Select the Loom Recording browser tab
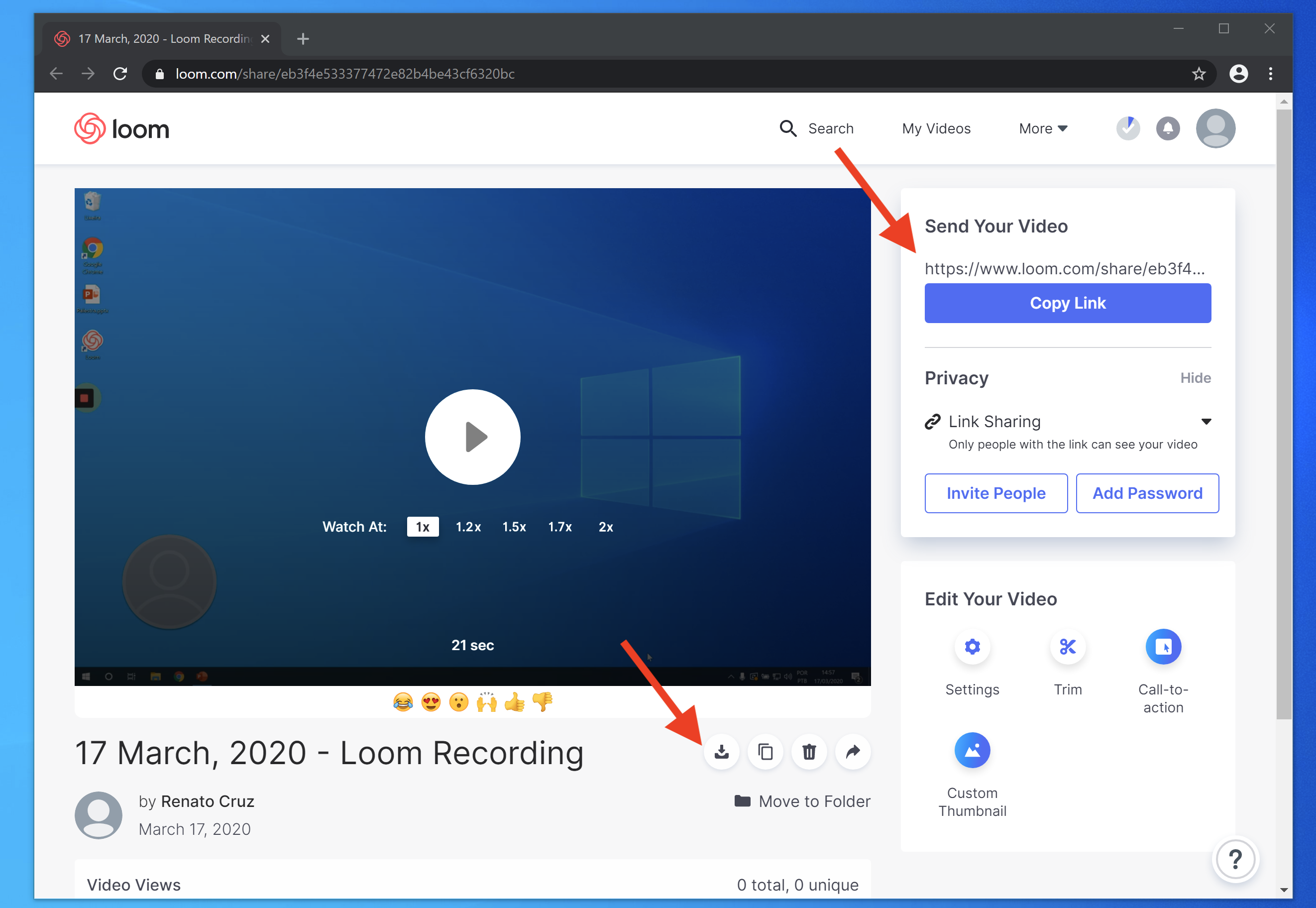1316x908 pixels. pyautogui.click(x=162, y=39)
